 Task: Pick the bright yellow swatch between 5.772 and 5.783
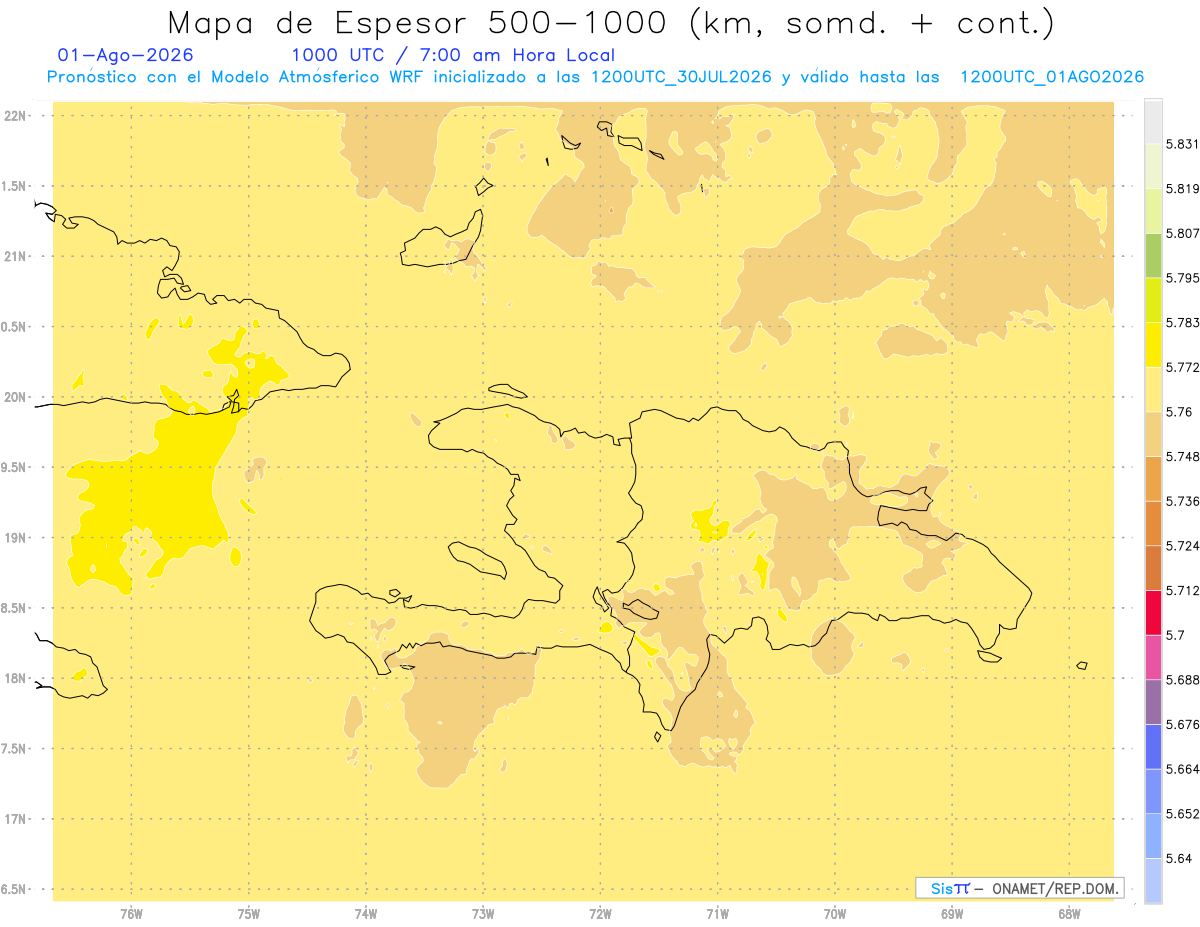click(1153, 344)
